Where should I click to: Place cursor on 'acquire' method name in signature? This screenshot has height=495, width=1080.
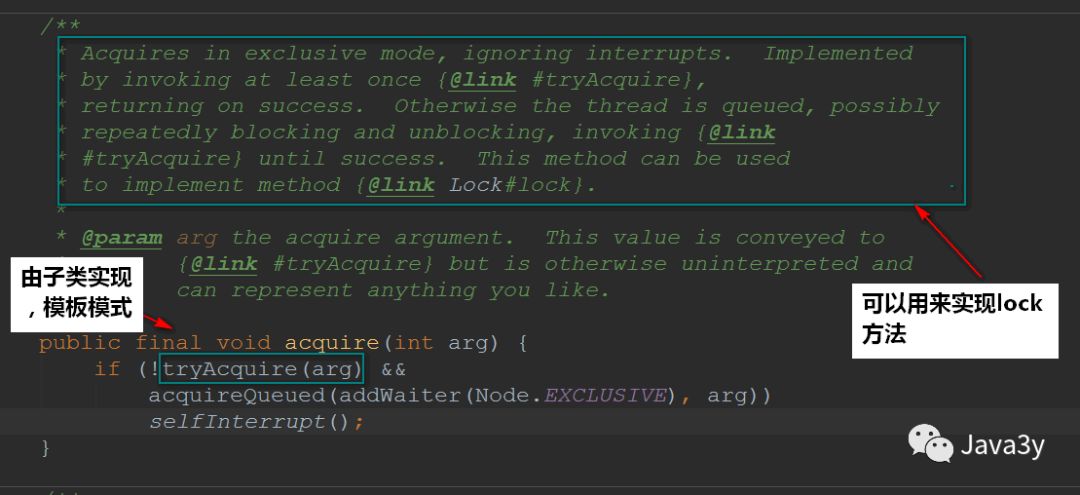click(332, 343)
